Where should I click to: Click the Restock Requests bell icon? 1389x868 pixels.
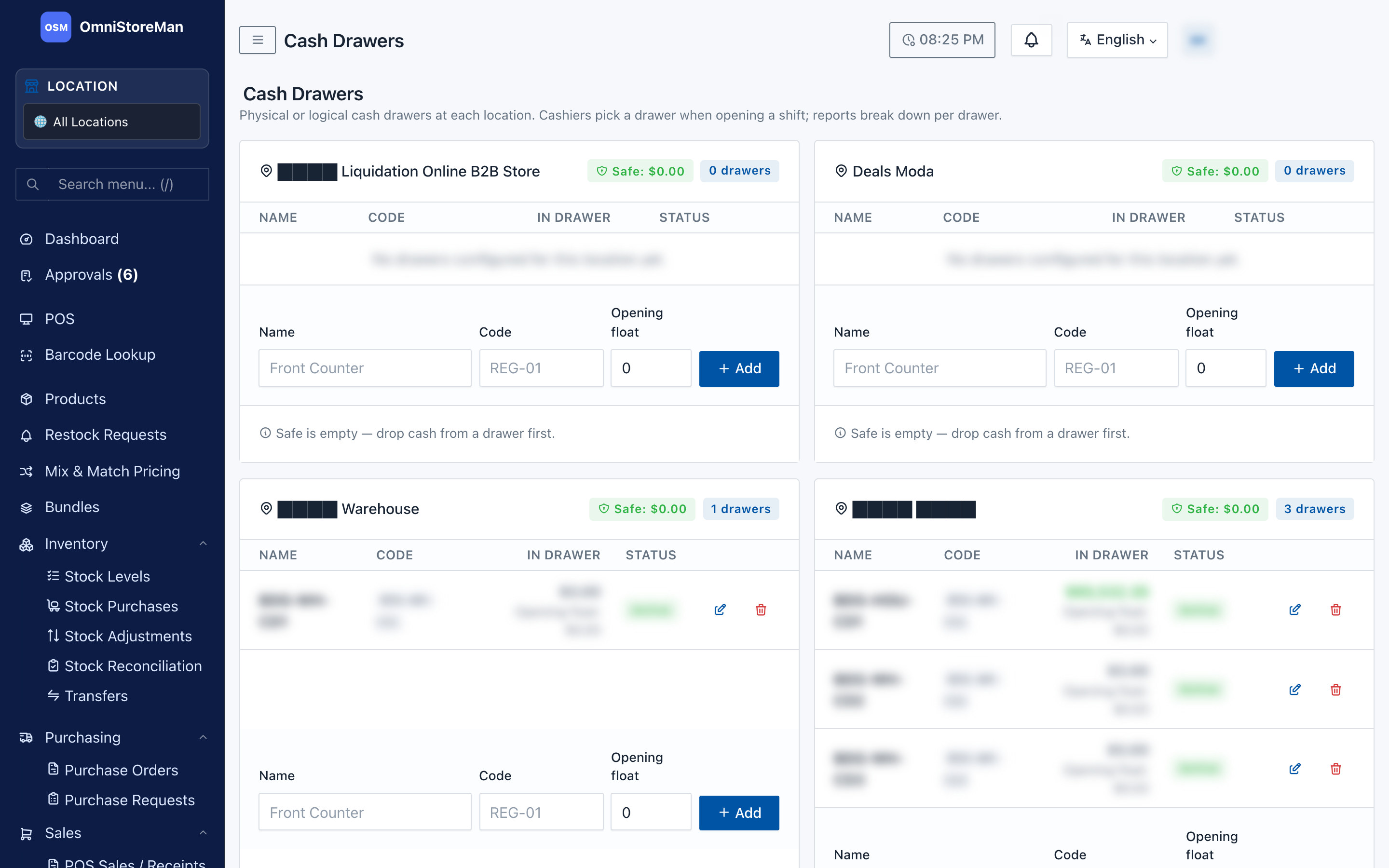pos(27,435)
